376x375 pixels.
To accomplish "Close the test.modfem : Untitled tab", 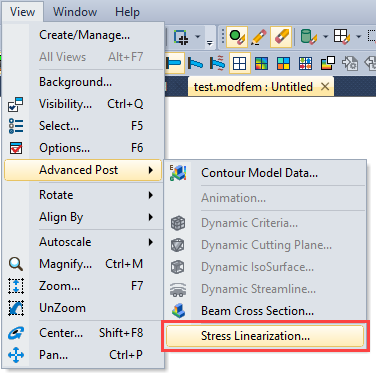I will tap(325, 87).
